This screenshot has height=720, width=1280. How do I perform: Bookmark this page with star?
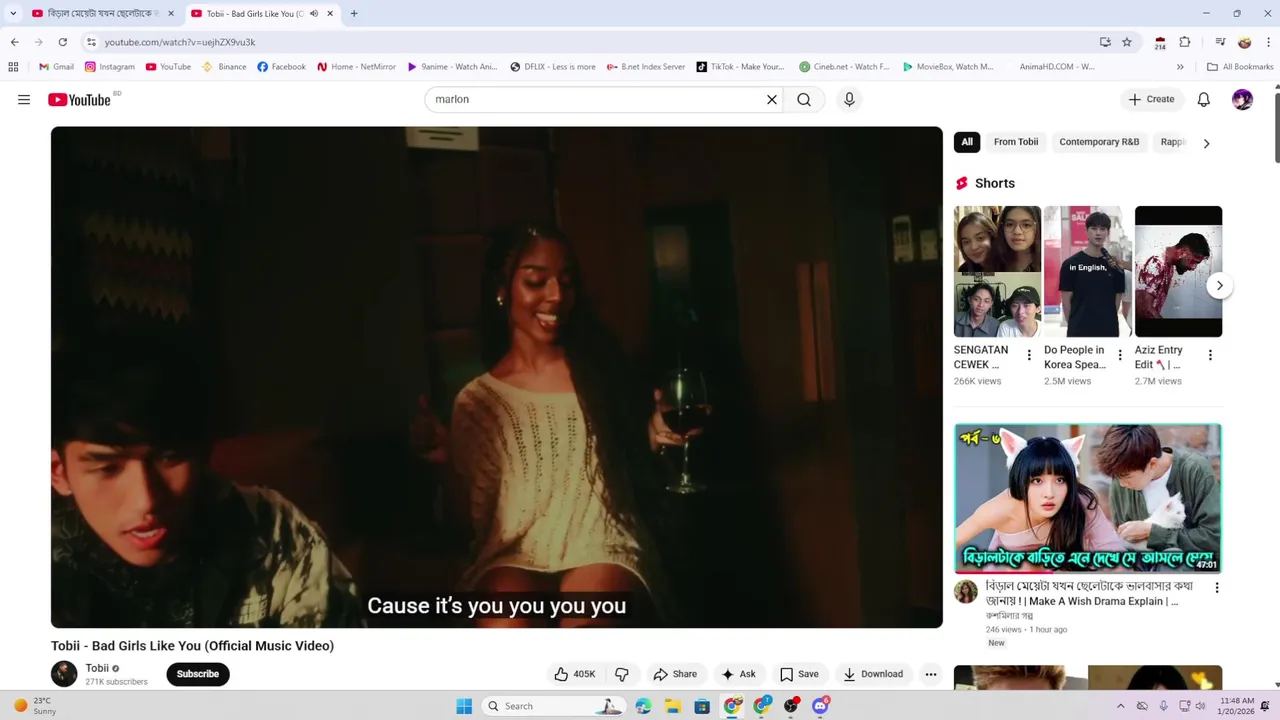pos(1127,42)
